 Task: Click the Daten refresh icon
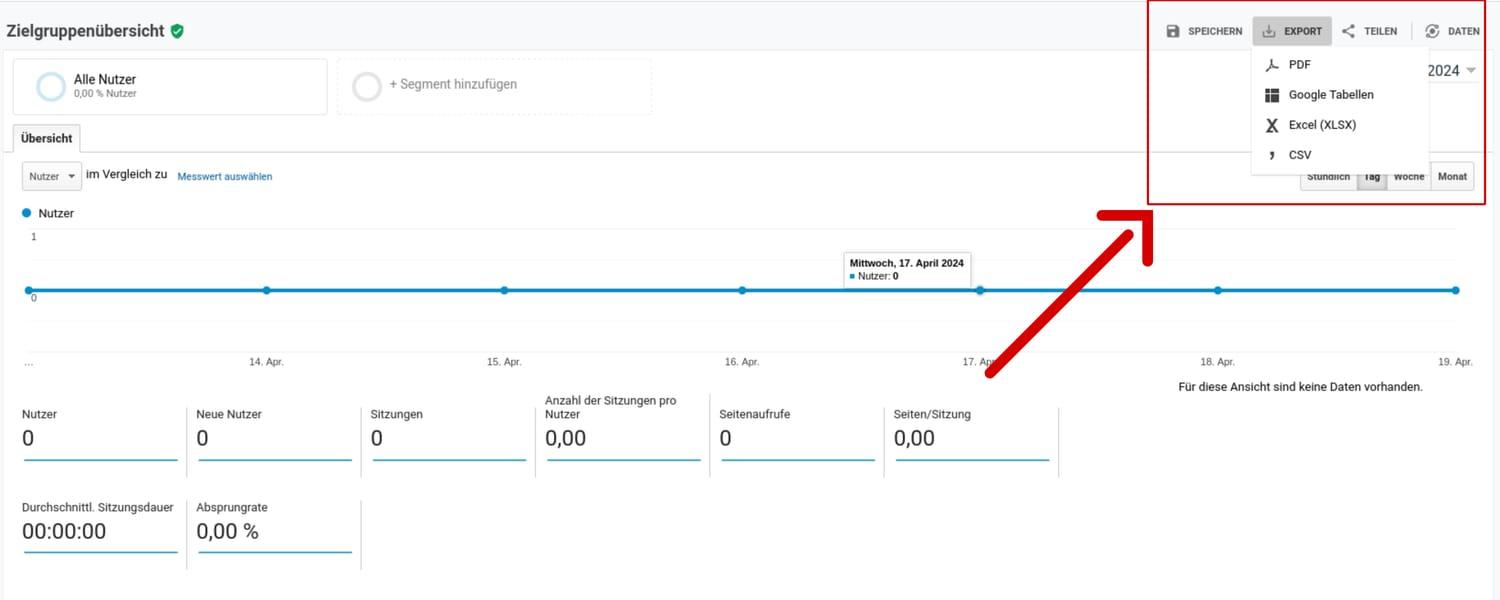(1434, 30)
